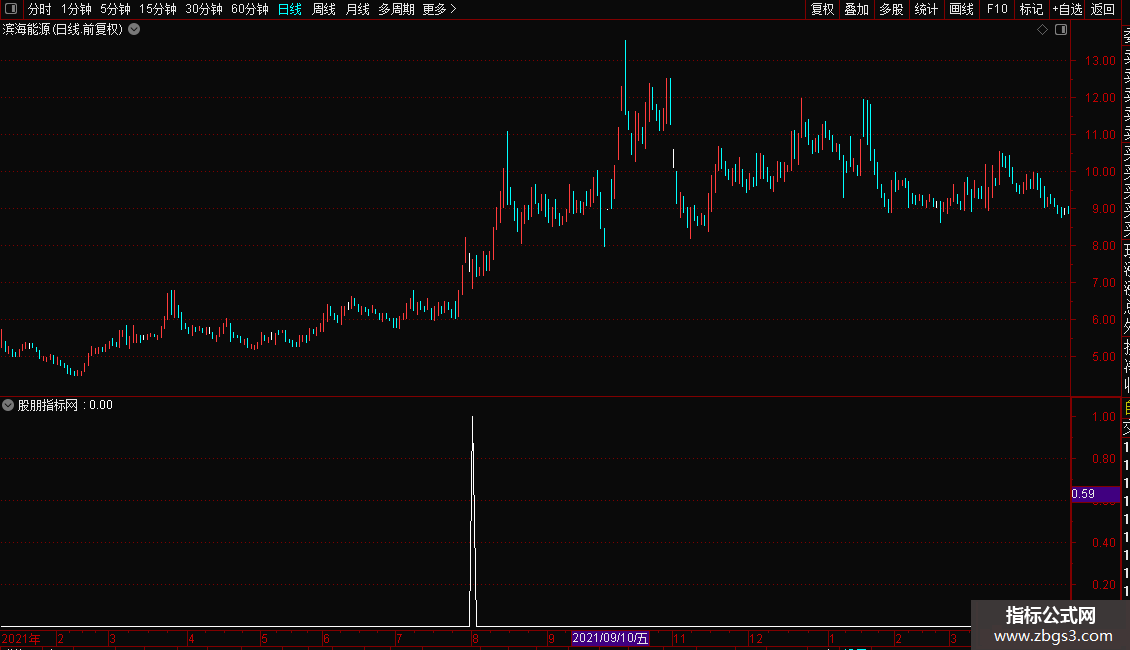Add stock via +自选 button
This screenshot has width=1130, height=650.
click(1067, 9)
